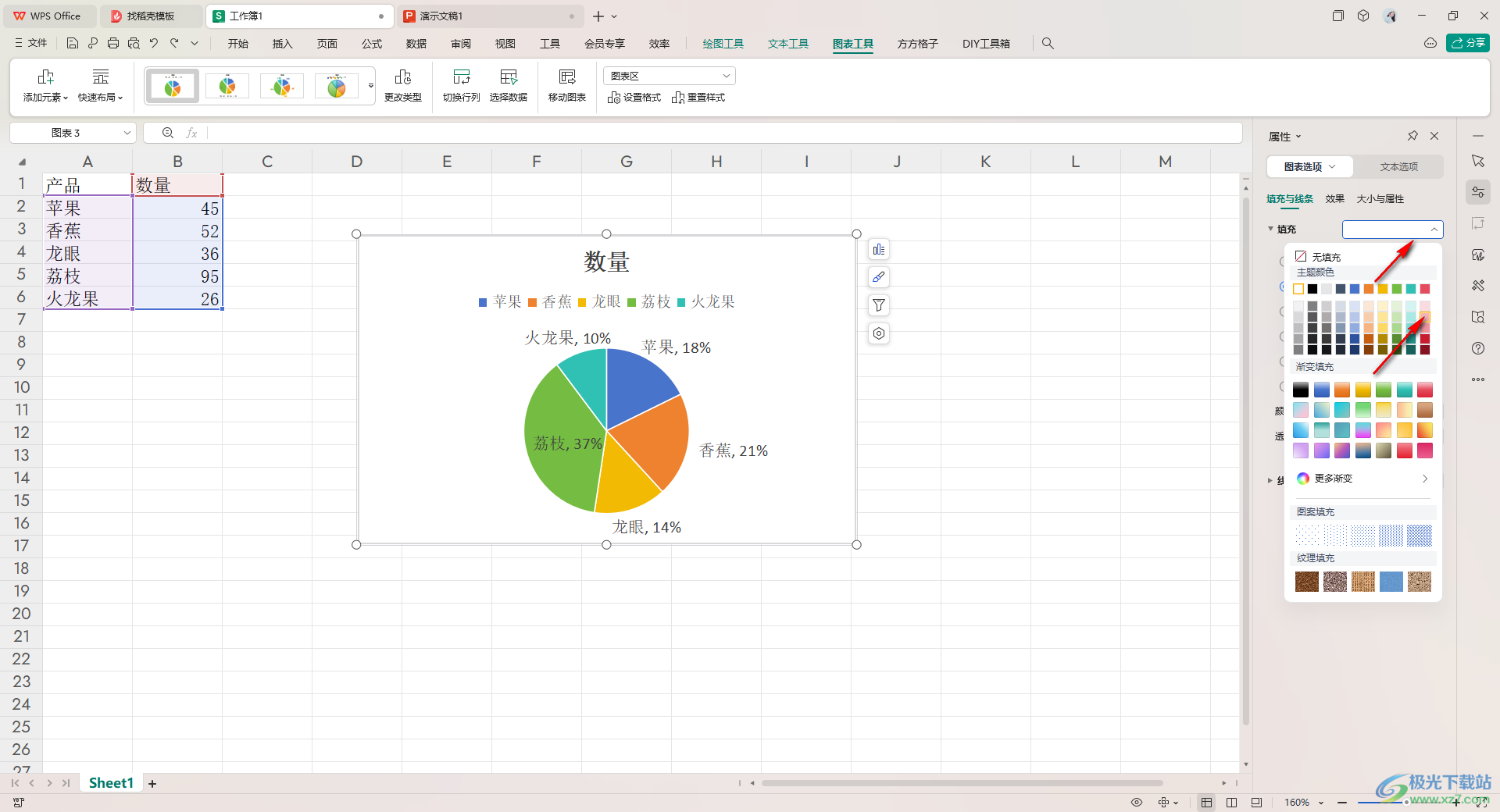Viewport: 1500px width, 812px height.
Task: Click the selection arrow icon in right sidebar
Action: [x=1478, y=161]
